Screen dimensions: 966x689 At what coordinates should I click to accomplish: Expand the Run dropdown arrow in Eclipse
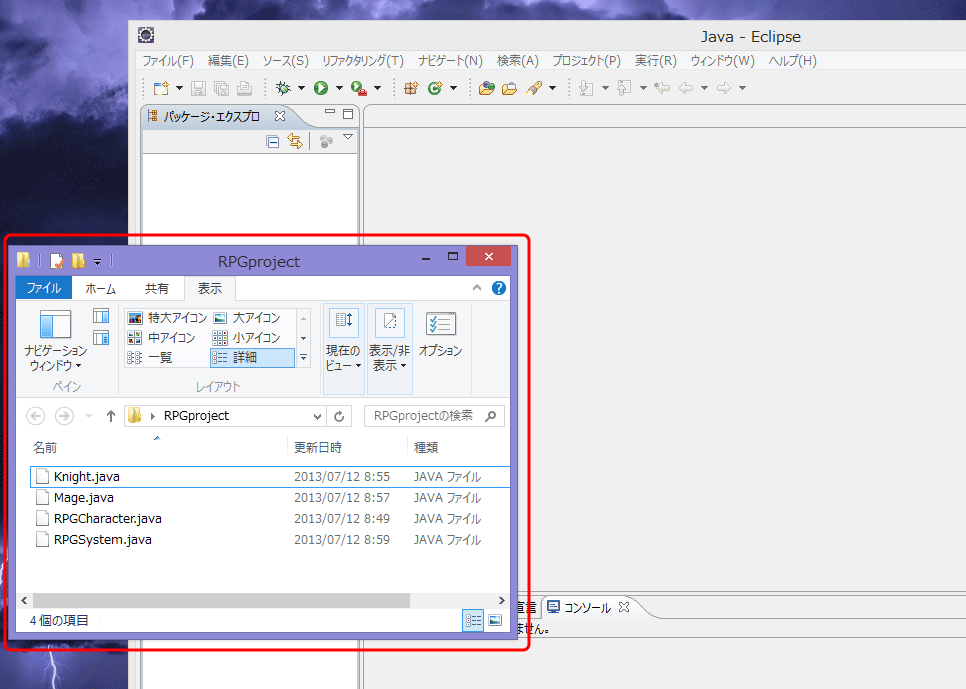tap(339, 88)
